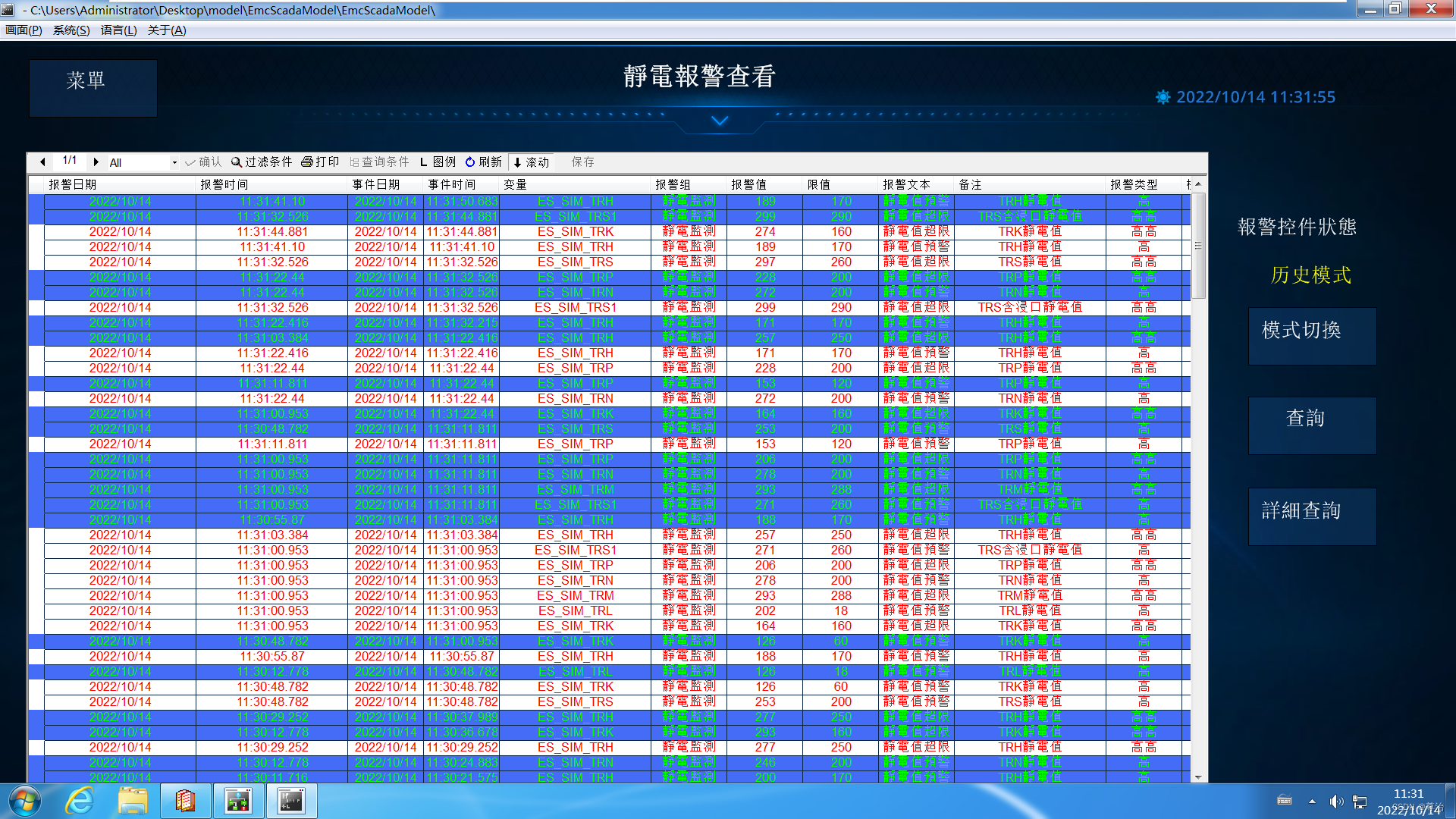This screenshot has height=819, width=1456.
Task: Click the 报警时间 column header
Action: (x=224, y=184)
